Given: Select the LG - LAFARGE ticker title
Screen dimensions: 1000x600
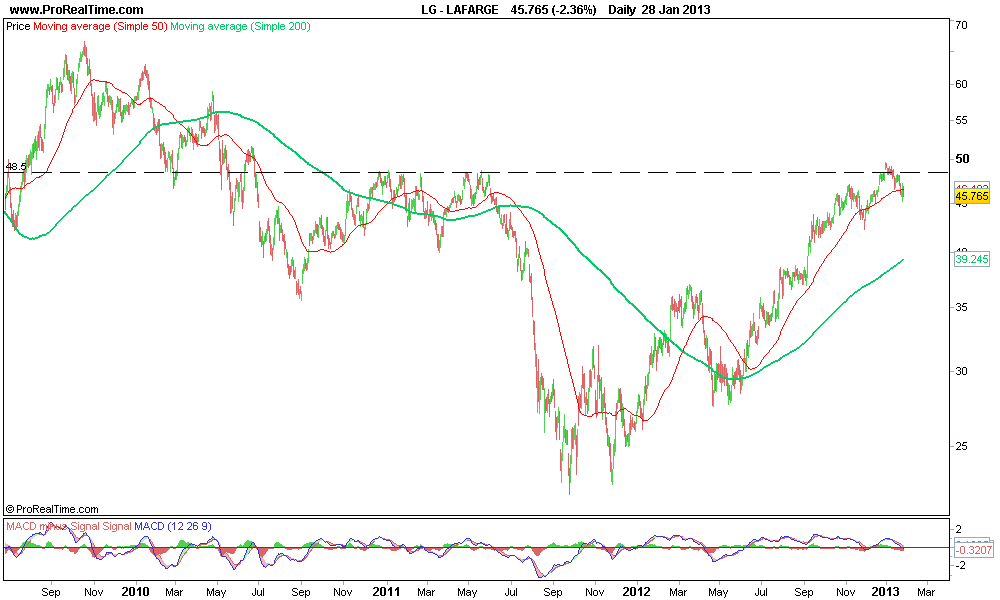Looking at the screenshot, I should point(460,10).
